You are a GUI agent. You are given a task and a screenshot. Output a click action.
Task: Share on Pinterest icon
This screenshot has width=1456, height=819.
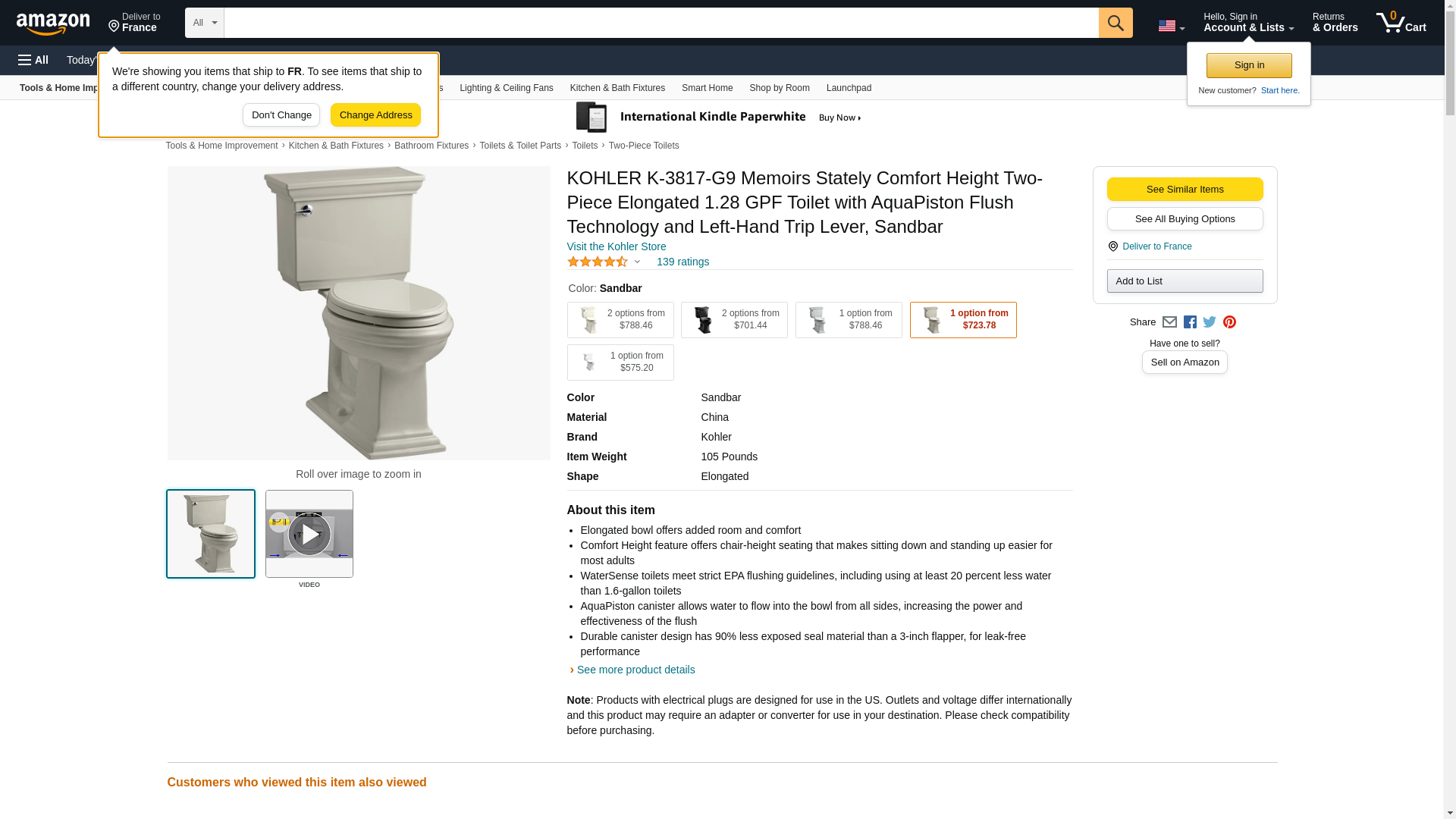(x=1229, y=322)
